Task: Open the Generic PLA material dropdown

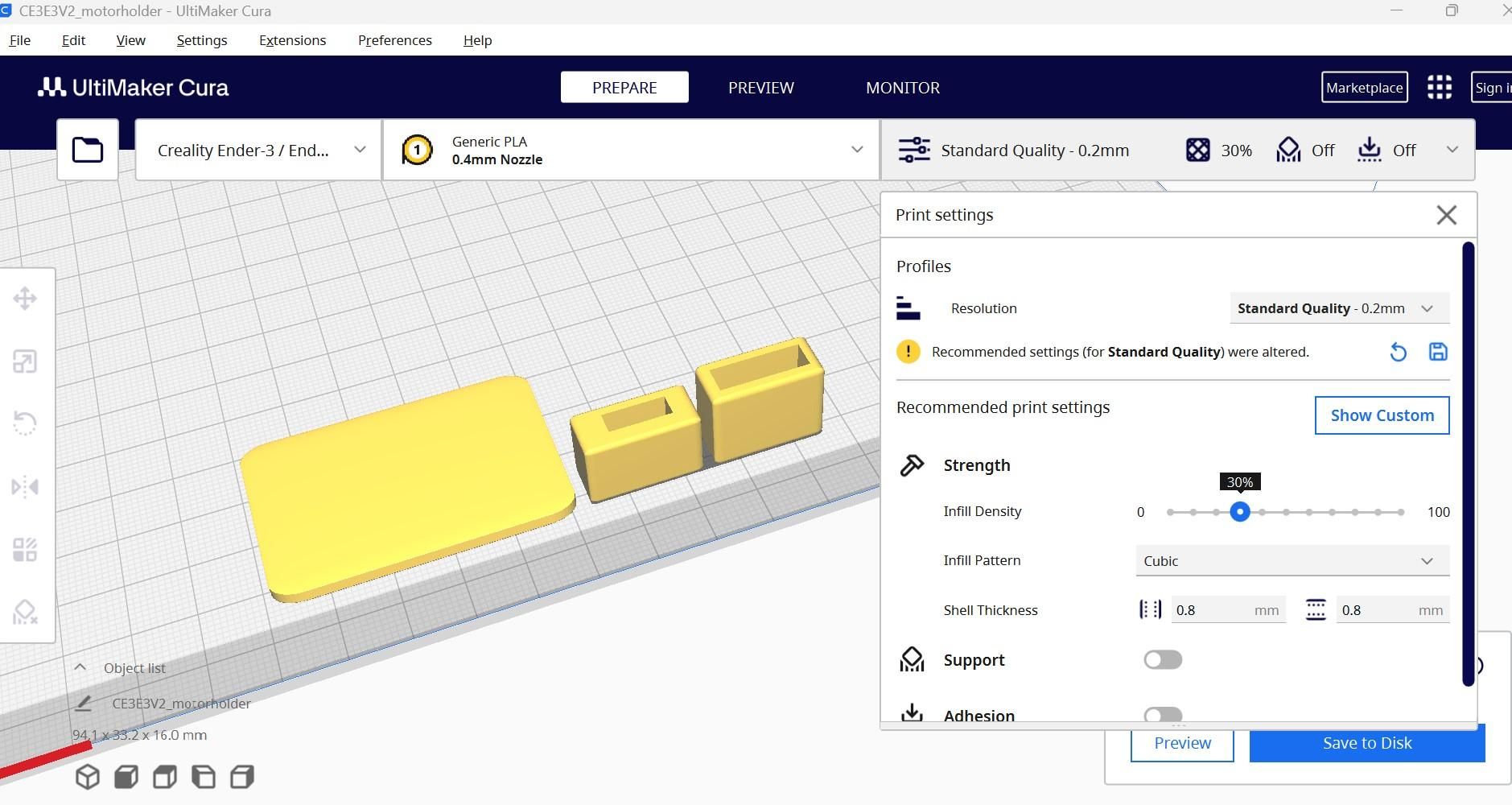Action: 631,150
